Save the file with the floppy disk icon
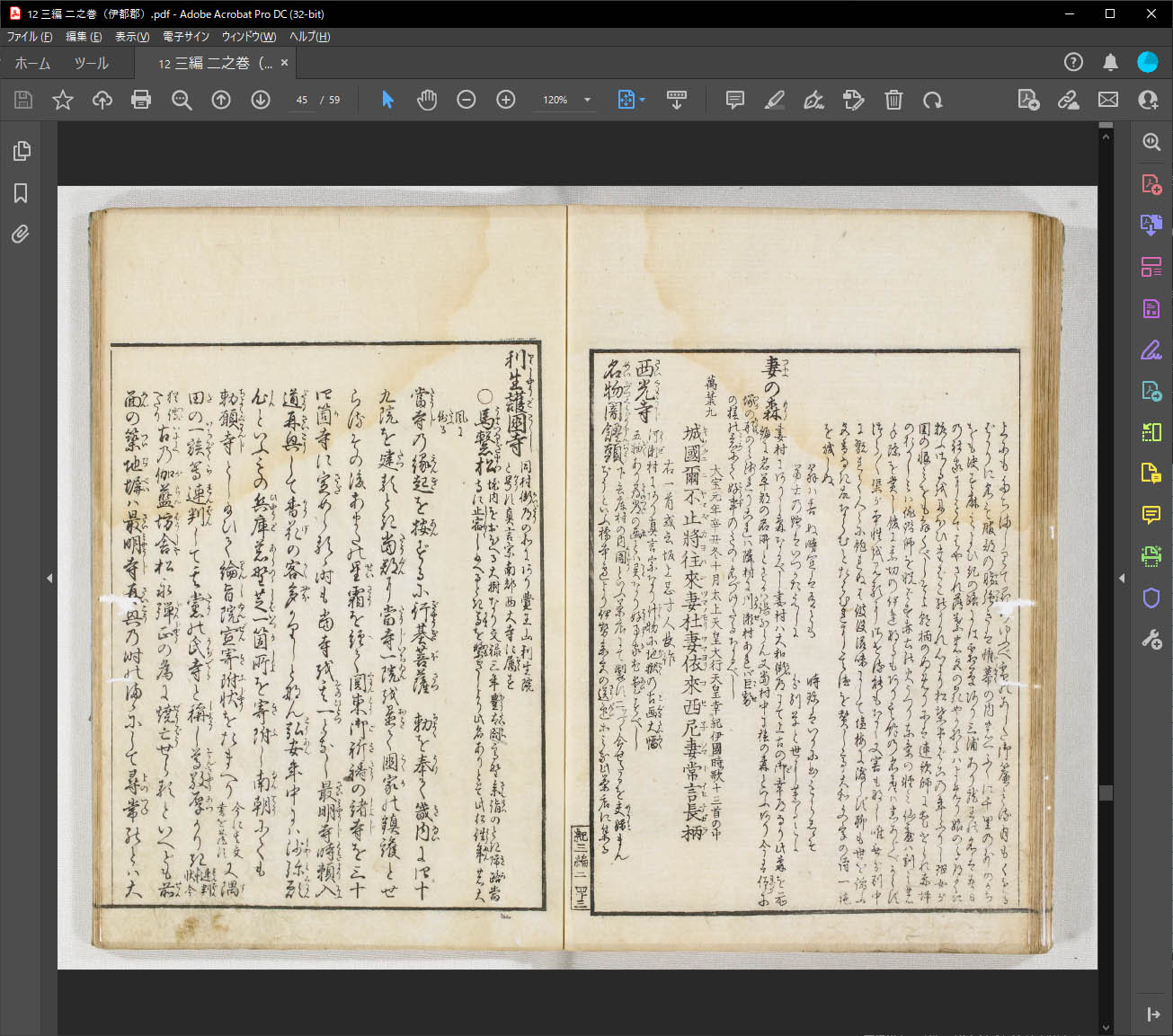 tap(23, 100)
